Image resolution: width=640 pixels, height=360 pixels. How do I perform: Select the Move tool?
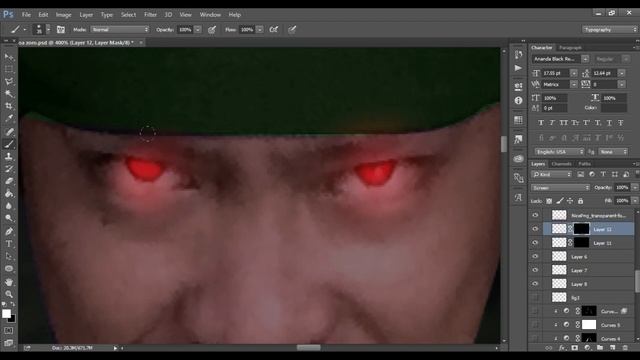(9, 57)
